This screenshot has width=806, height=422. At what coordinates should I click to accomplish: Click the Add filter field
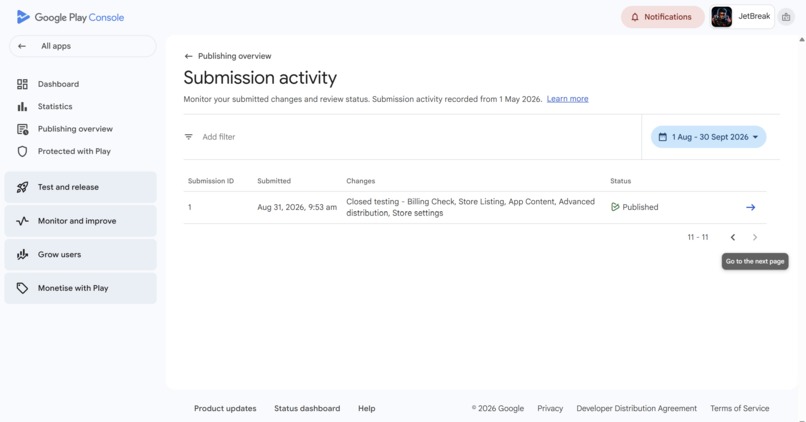(x=218, y=137)
